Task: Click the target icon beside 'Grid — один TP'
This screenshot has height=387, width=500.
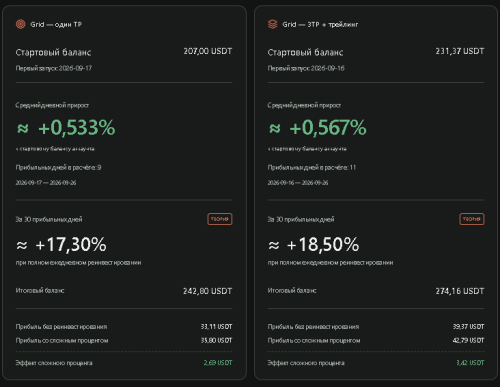Action: [x=21, y=24]
